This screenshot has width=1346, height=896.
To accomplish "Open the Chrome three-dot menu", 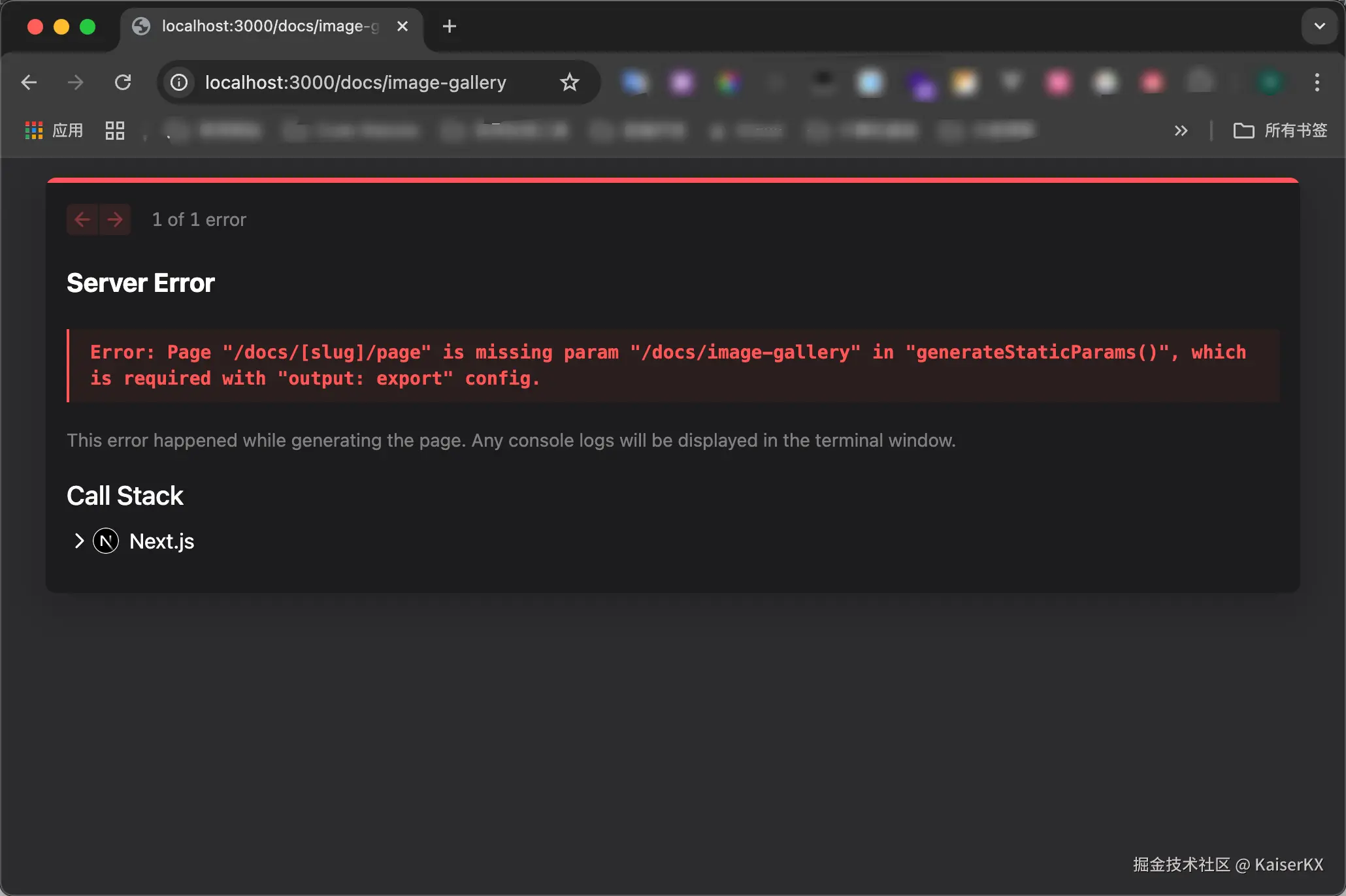I will (x=1317, y=82).
